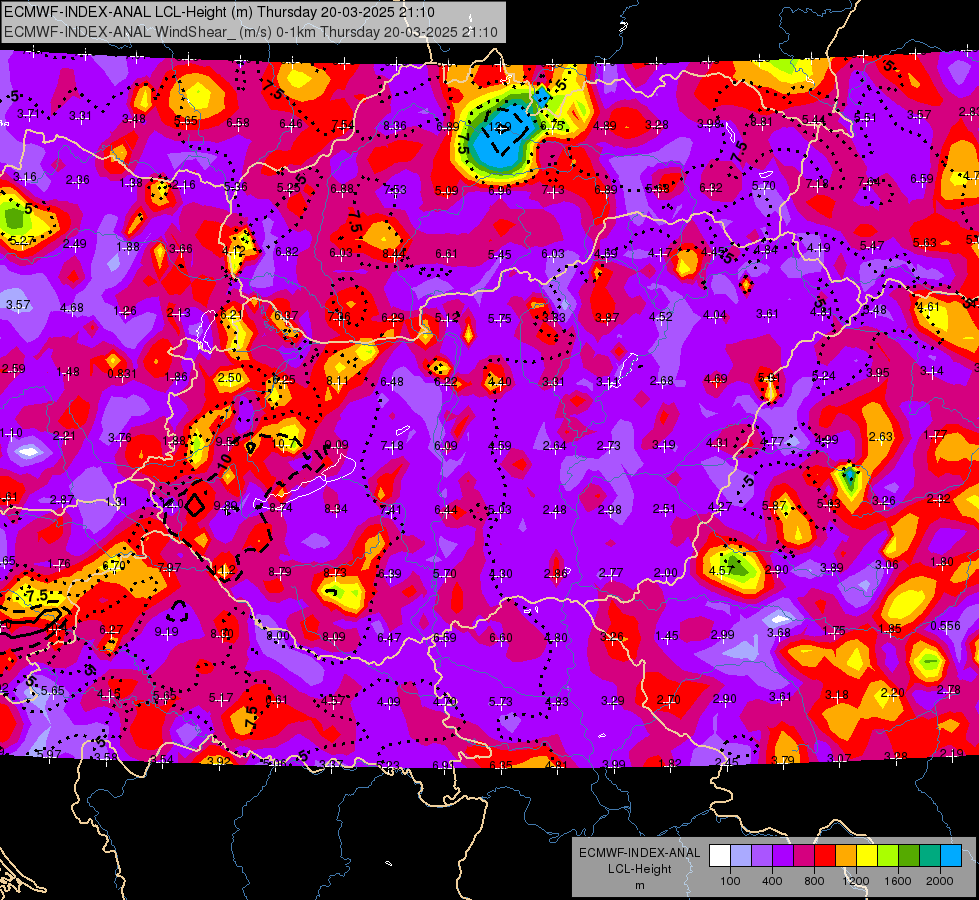Click the dark green swatch right of 1600
The image size is (979, 900).
[909, 856]
